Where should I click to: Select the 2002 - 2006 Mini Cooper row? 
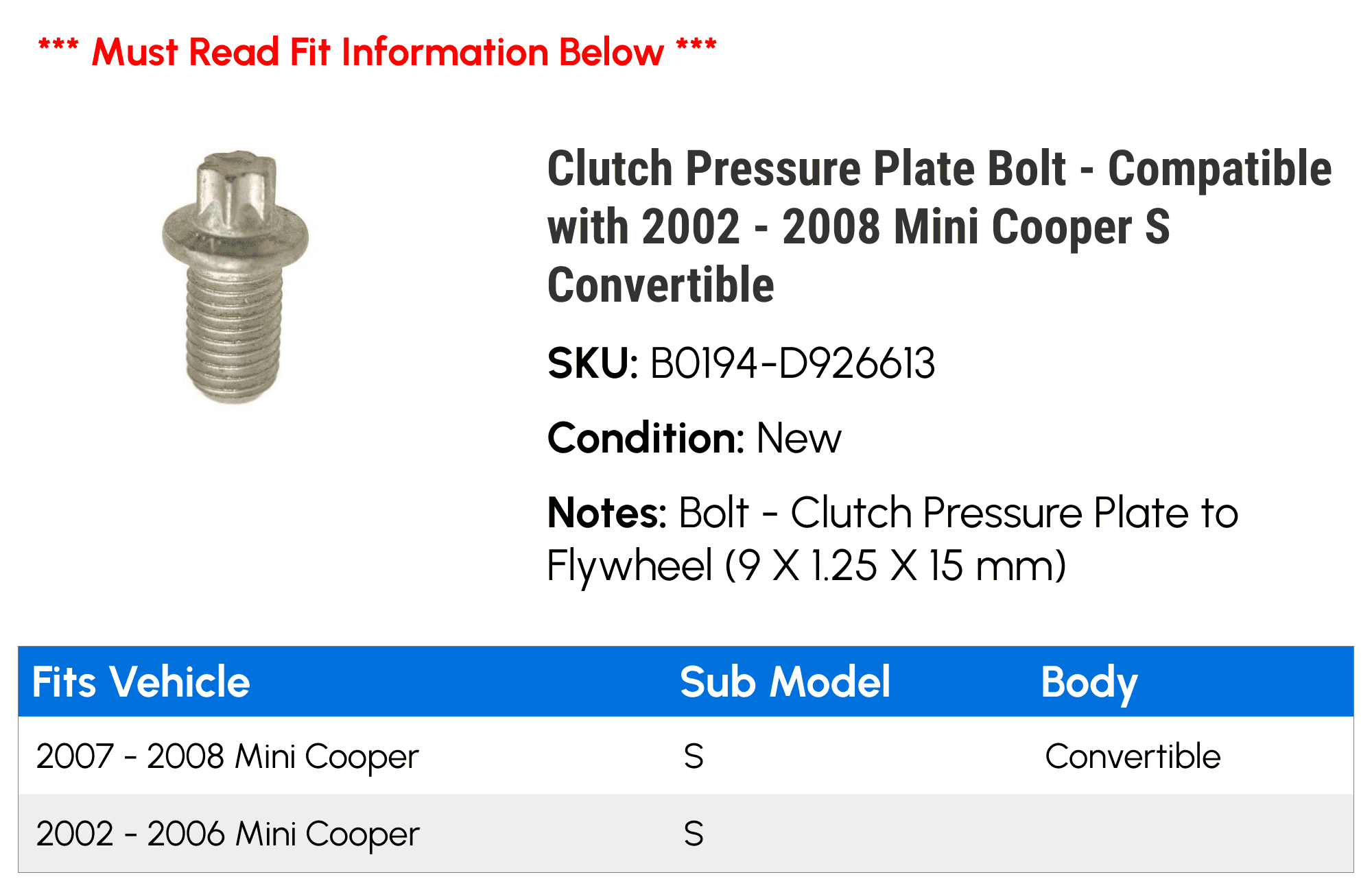pyautogui.click(x=227, y=834)
